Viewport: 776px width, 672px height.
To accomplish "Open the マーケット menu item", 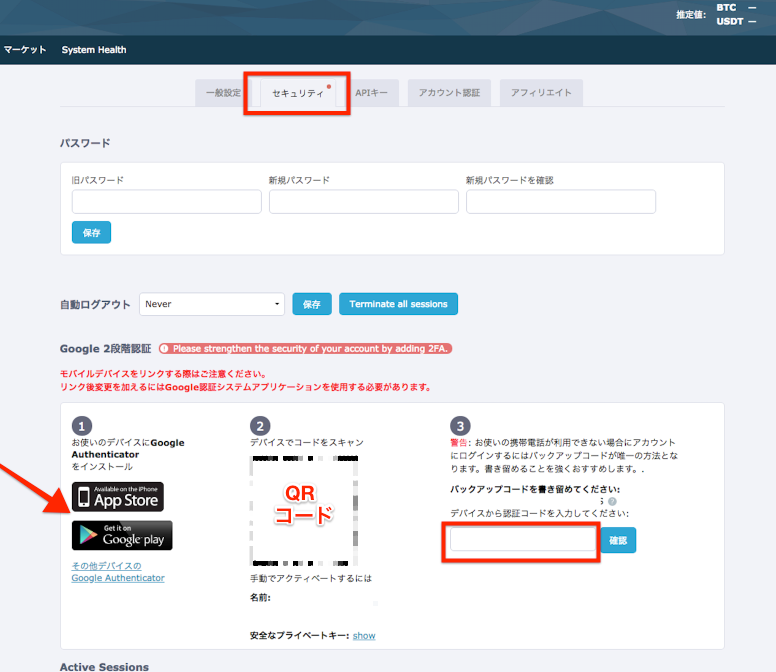I will tap(25, 49).
